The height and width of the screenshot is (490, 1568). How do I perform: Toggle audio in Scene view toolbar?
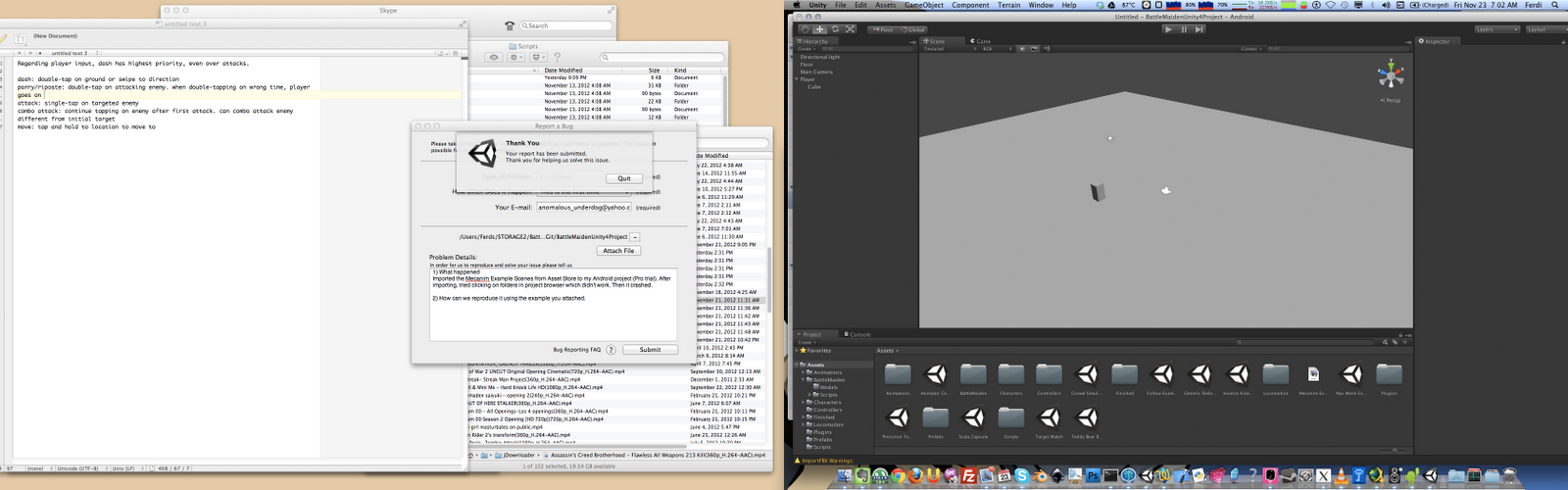point(1046,48)
